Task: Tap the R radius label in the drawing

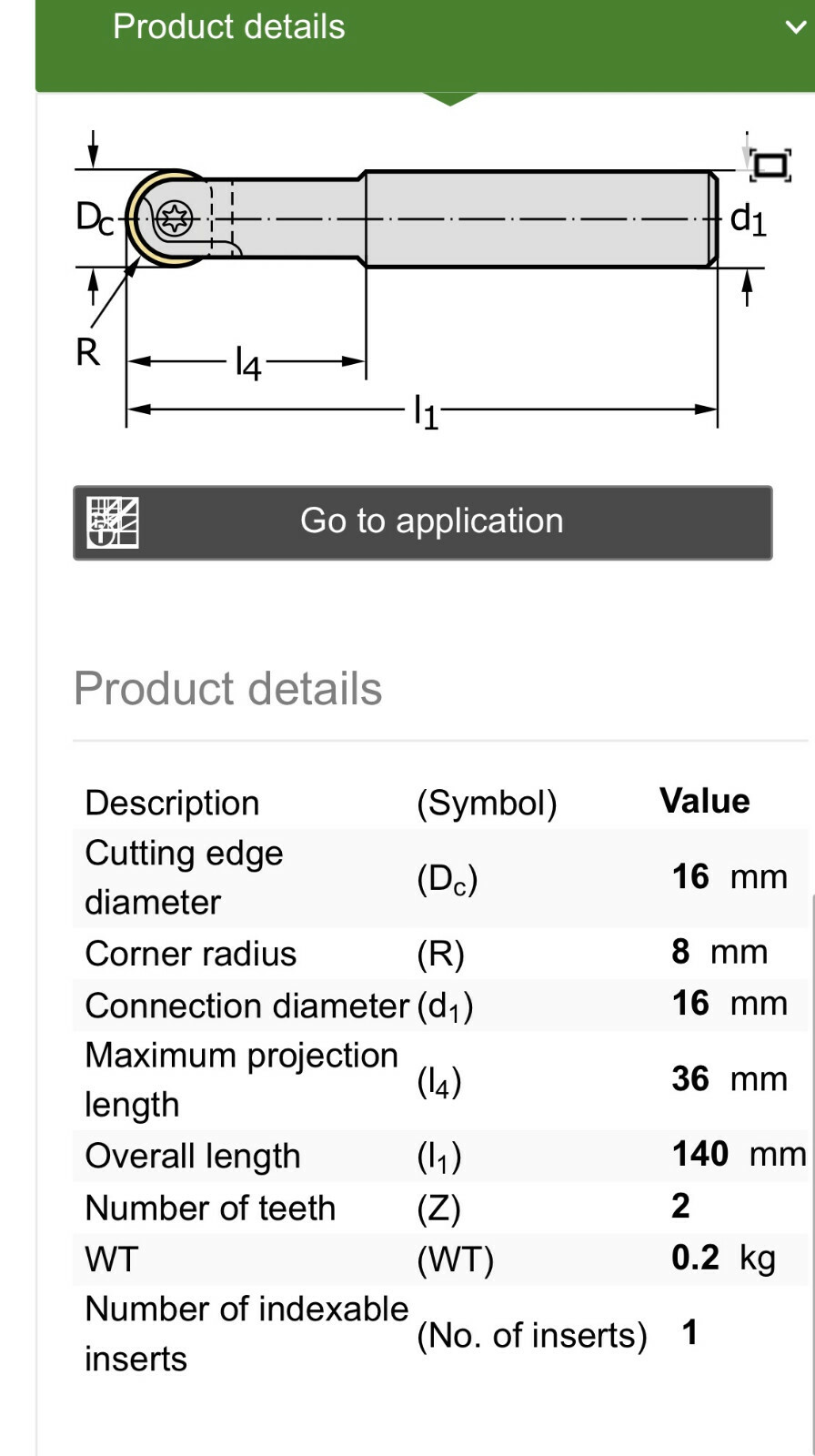Action: click(x=87, y=352)
